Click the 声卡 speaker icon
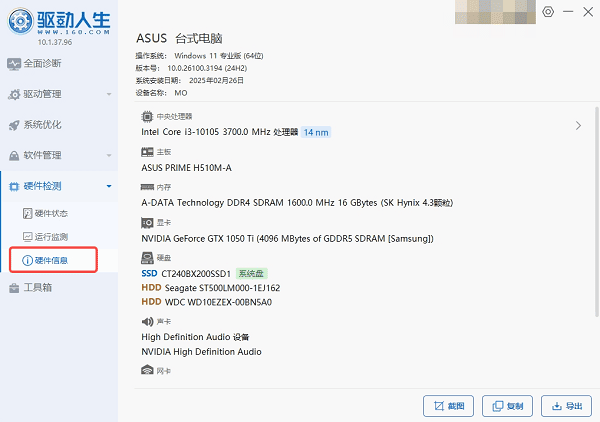The height and width of the screenshot is (422, 600). (147, 321)
